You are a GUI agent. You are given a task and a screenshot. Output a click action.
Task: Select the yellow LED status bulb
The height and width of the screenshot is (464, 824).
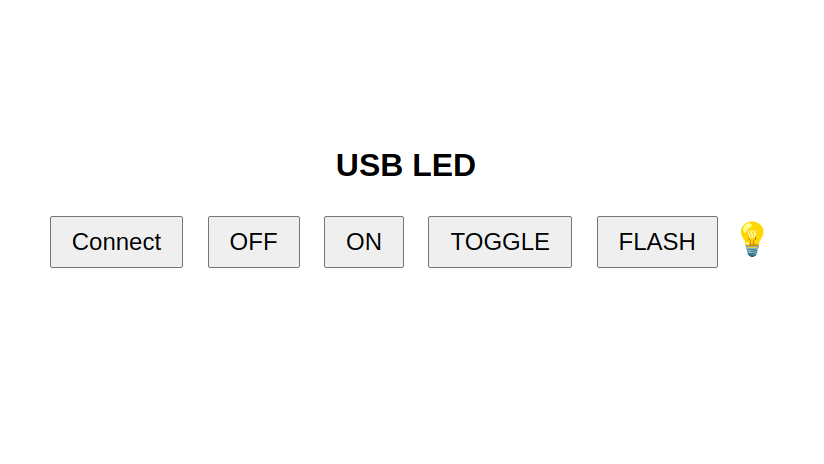(x=751, y=239)
